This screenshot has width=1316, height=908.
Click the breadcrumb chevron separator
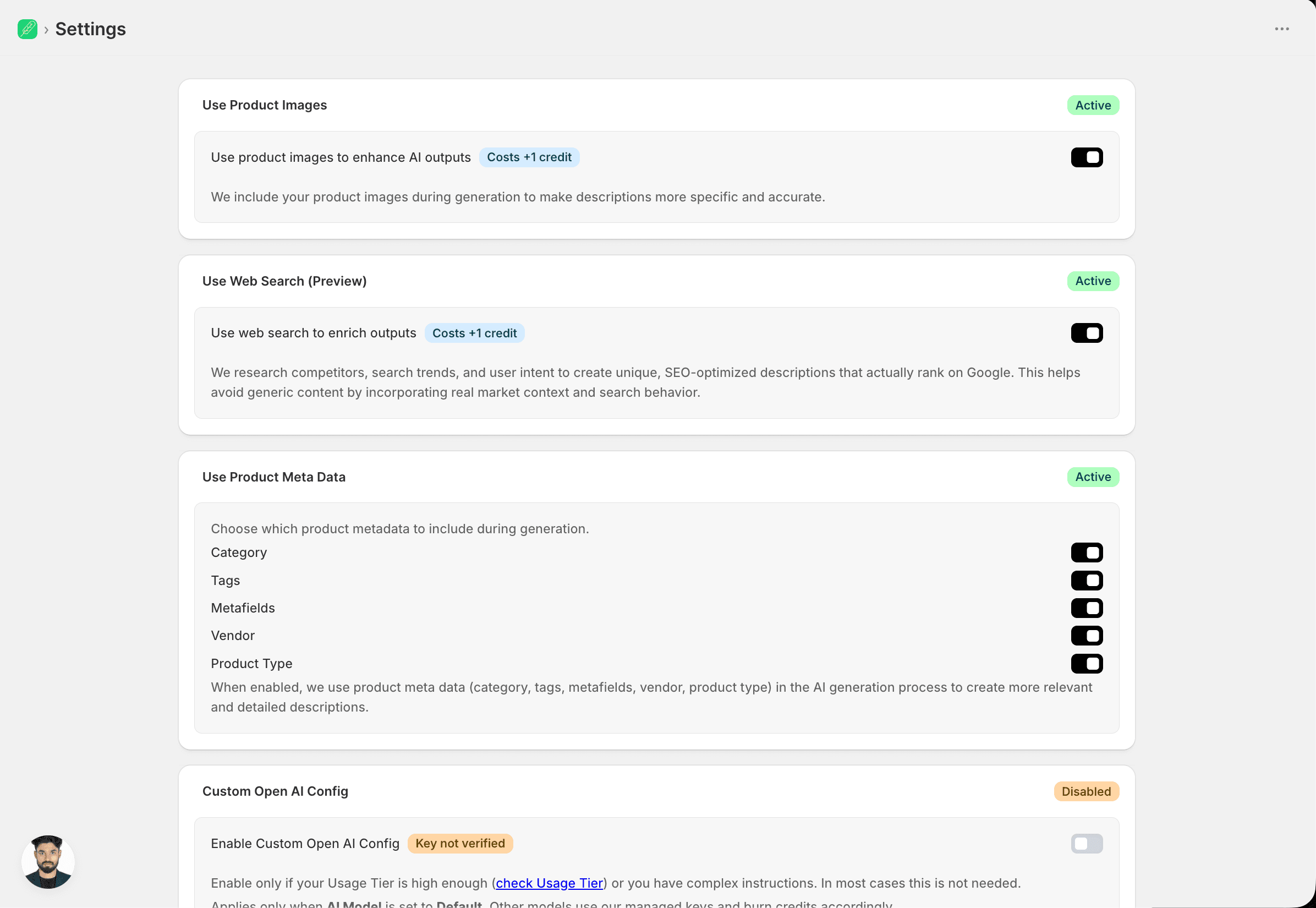pos(46,30)
